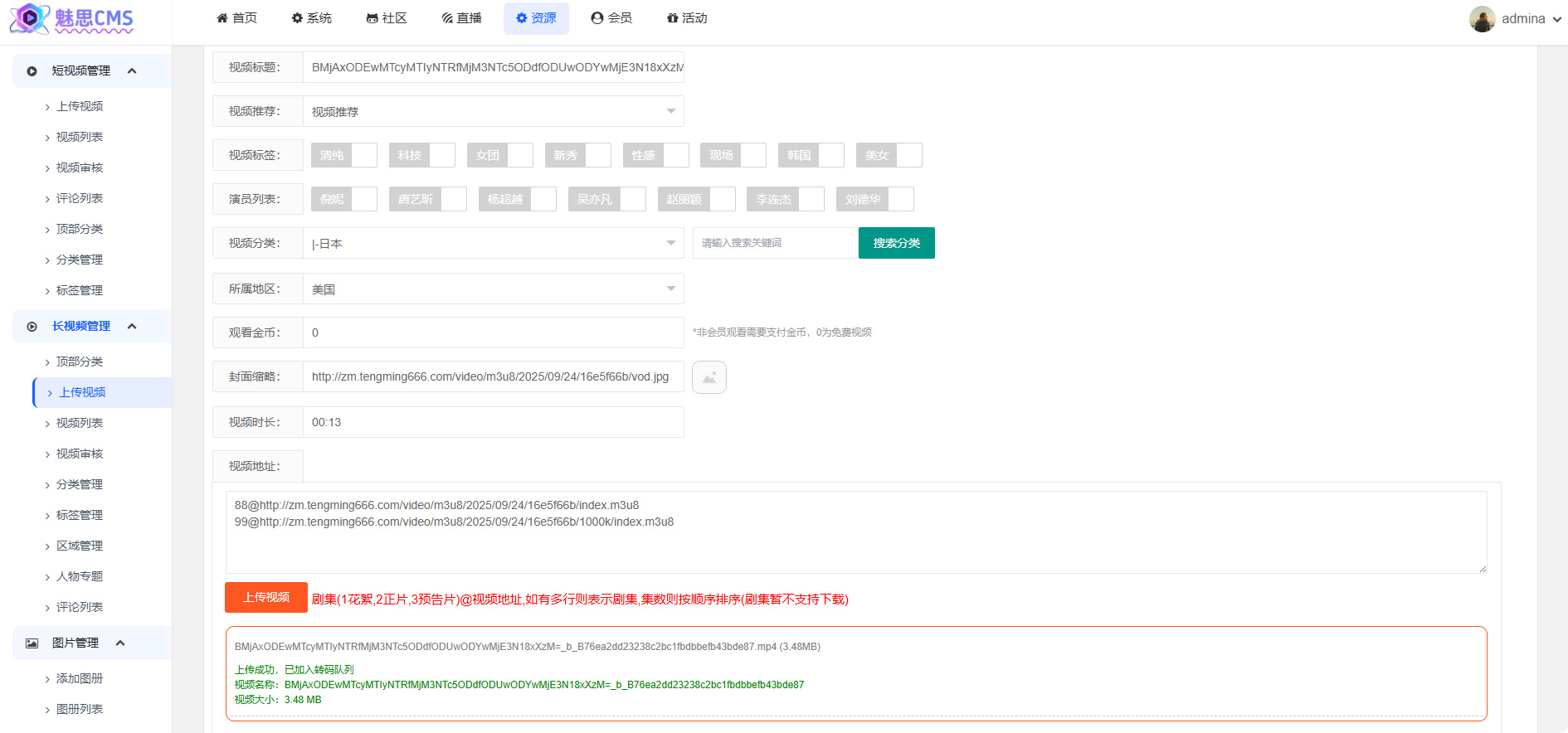Open the 视频推荐 dropdown
This screenshot has width=1568, height=733.
[x=494, y=111]
